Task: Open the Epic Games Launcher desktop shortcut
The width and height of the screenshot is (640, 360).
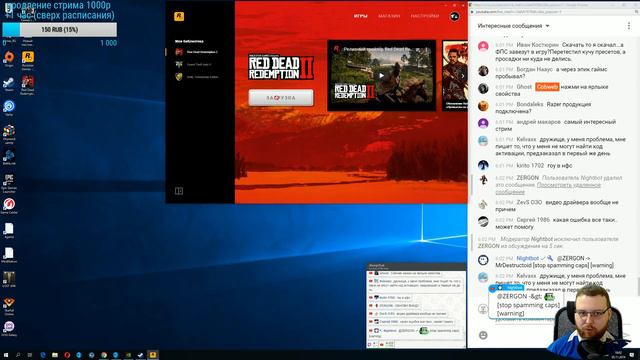Action: coord(9,183)
